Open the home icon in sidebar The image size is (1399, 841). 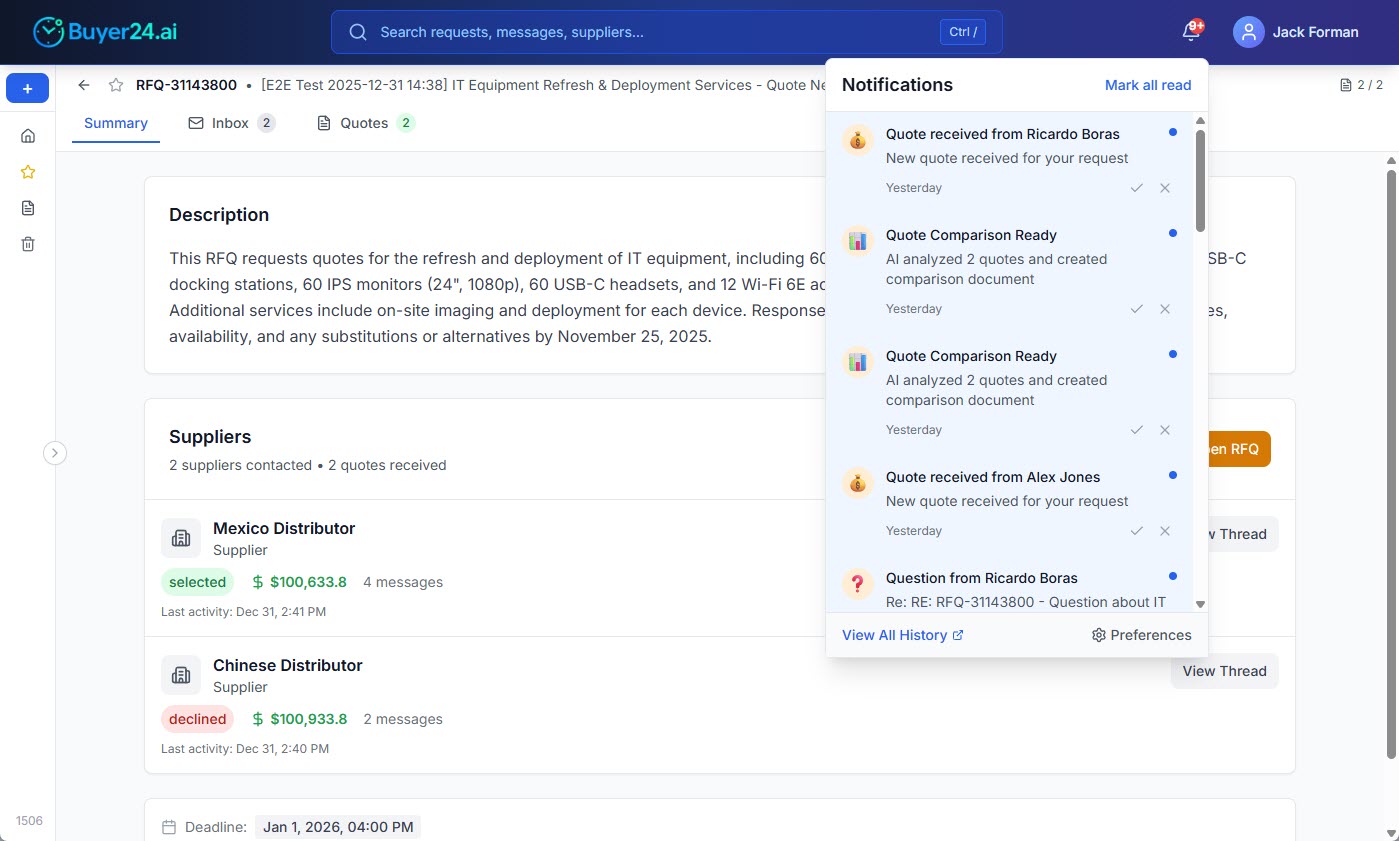[28, 136]
